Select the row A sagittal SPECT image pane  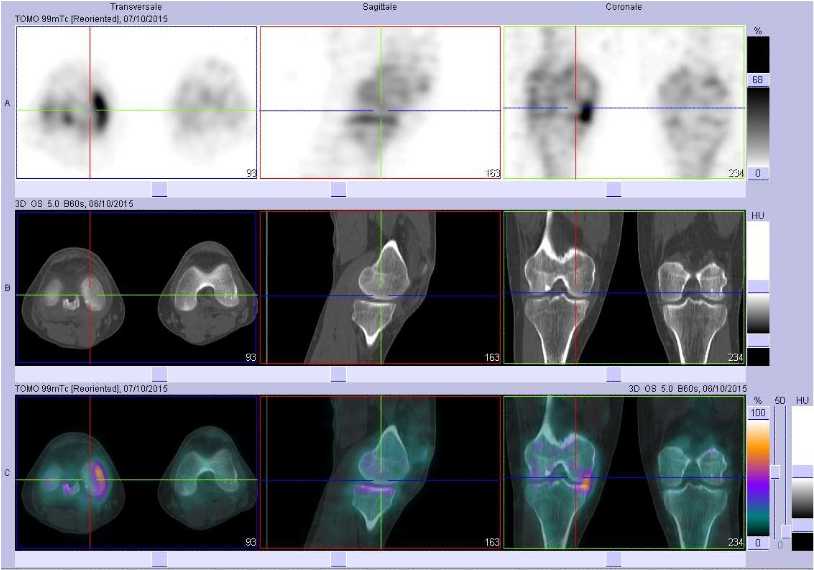[380, 103]
